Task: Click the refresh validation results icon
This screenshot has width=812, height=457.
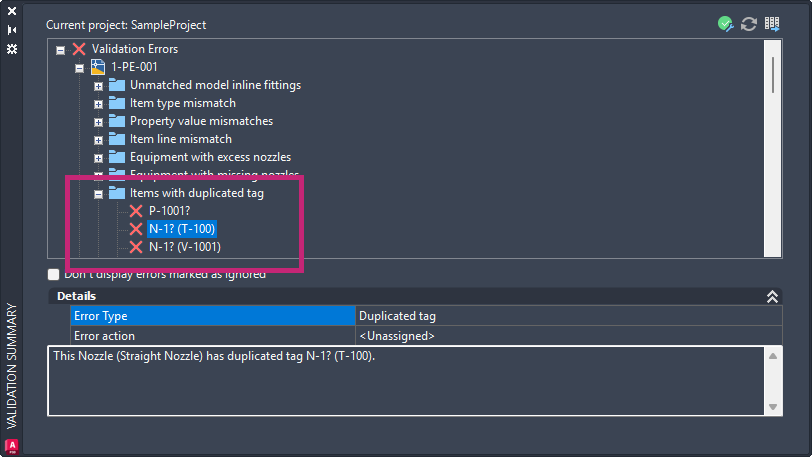Action: (x=749, y=24)
